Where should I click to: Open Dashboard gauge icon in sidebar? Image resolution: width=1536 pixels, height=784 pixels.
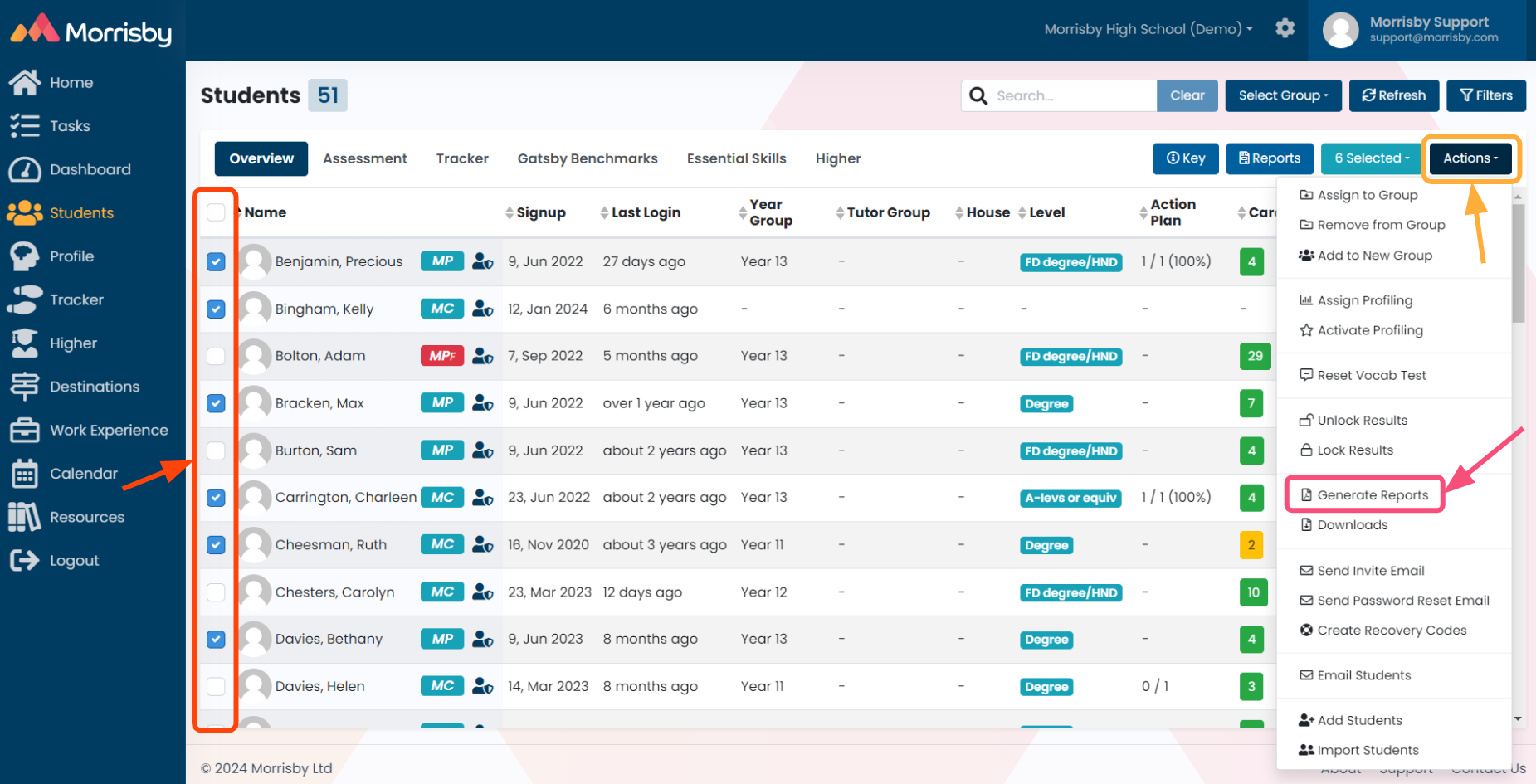25,169
